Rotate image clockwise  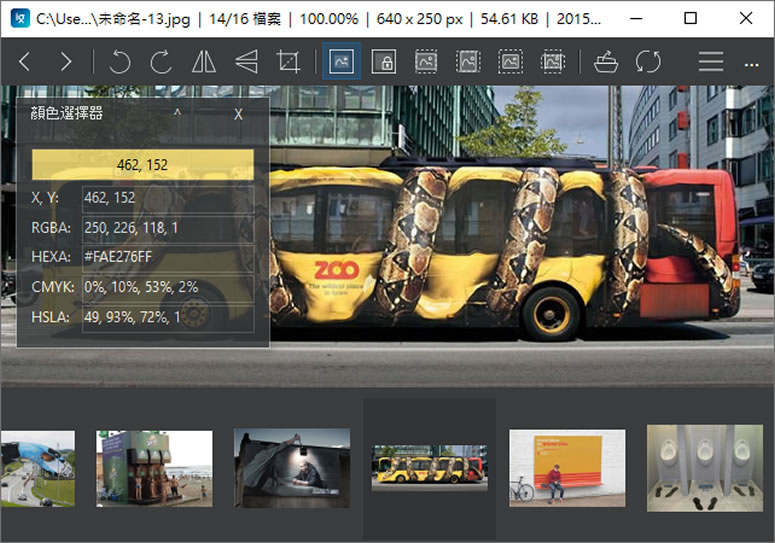[161, 62]
